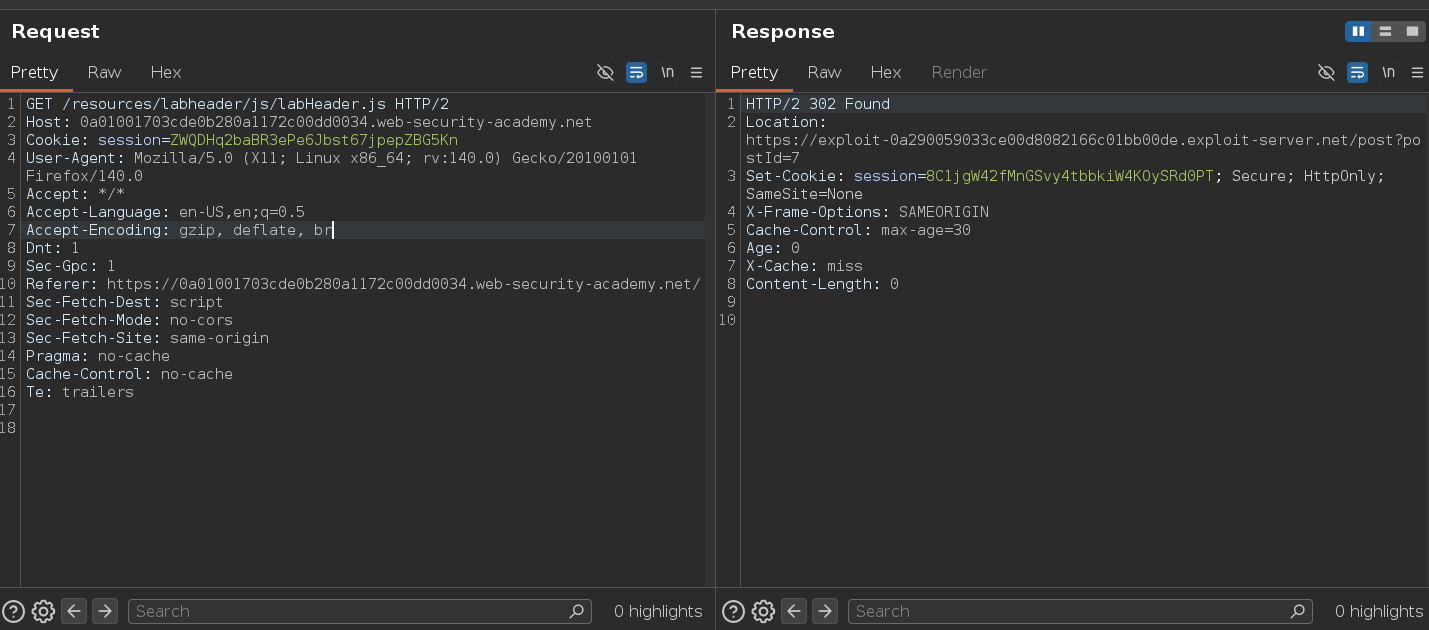Click the Response search magnifier icon
1429x630 pixels.
1298,611
